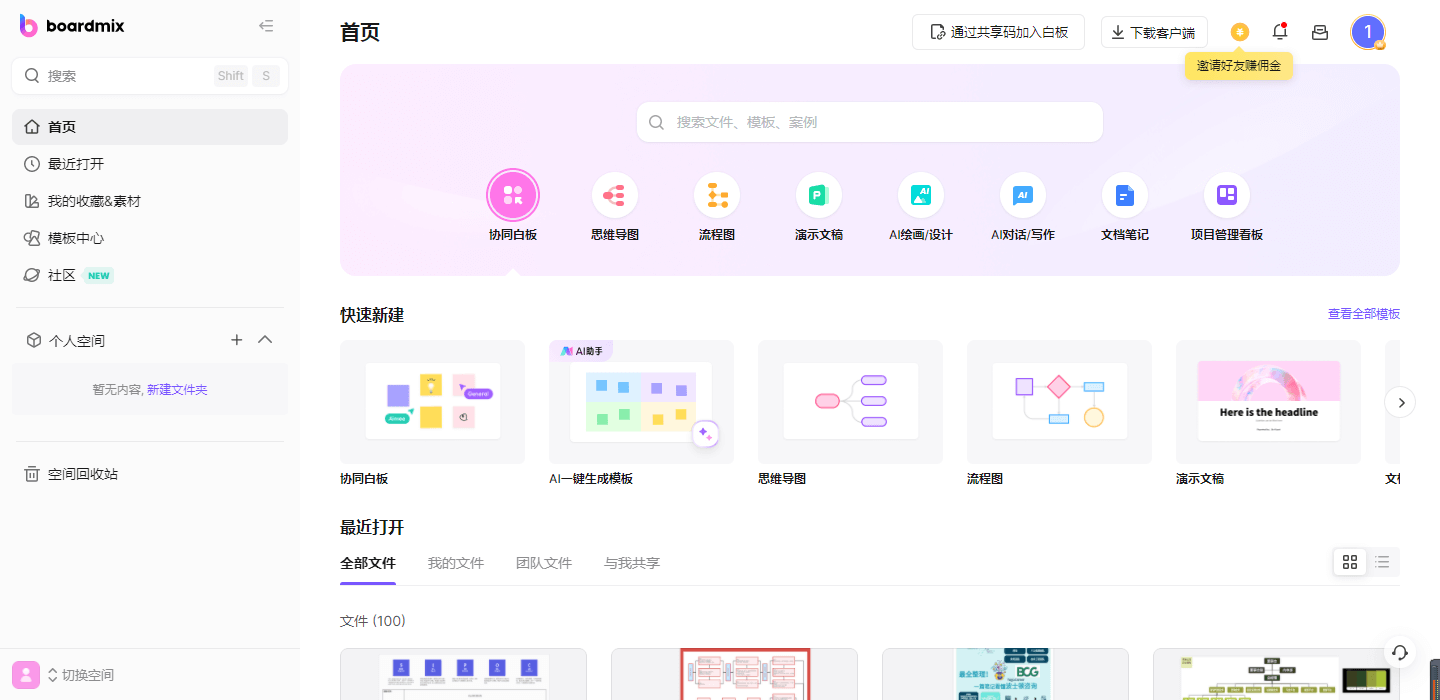Switch to 我的文件 tab
This screenshot has width=1440, height=700.
coord(456,564)
